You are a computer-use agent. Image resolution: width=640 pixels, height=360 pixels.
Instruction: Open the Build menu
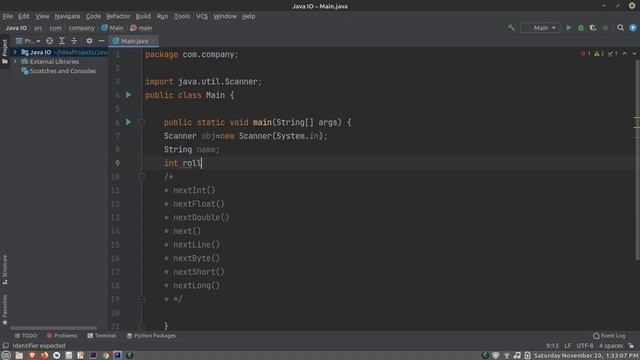pos(143,16)
